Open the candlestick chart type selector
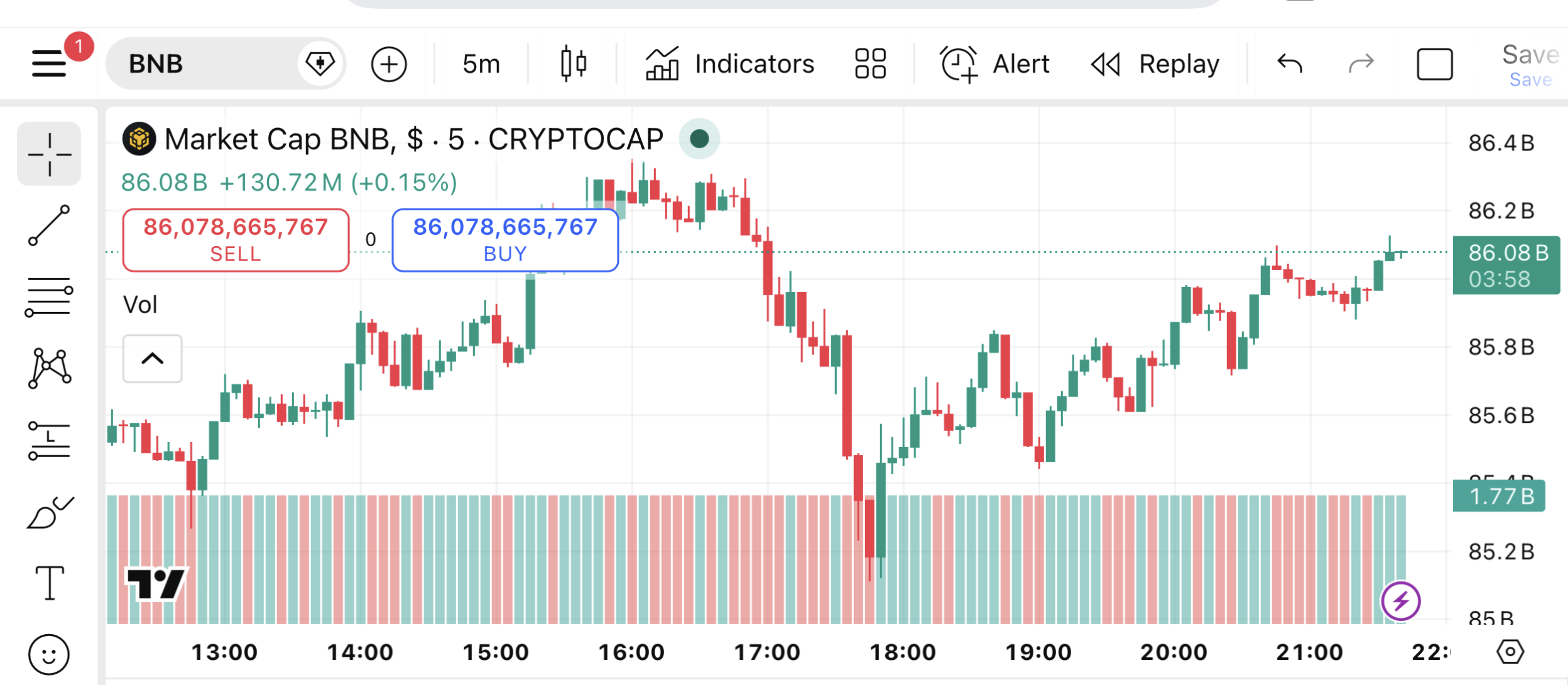This screenshot has height=685, width=1568. [x=573, y=64]
